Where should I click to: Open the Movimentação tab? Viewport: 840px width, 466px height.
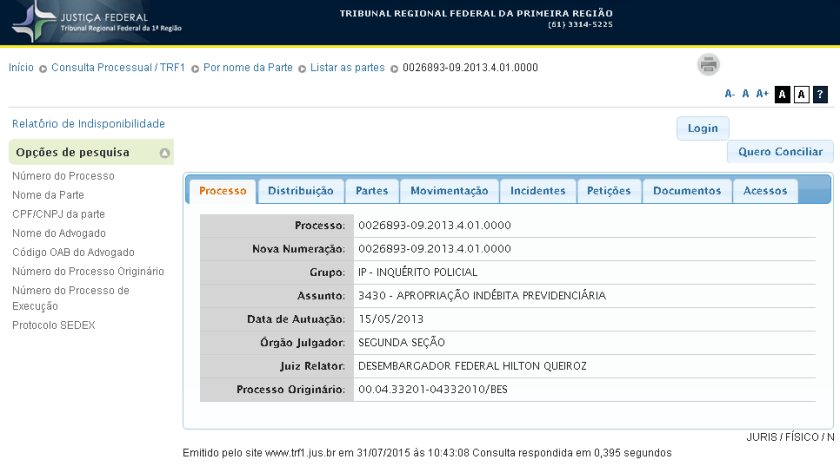click(x=449, y=191)
